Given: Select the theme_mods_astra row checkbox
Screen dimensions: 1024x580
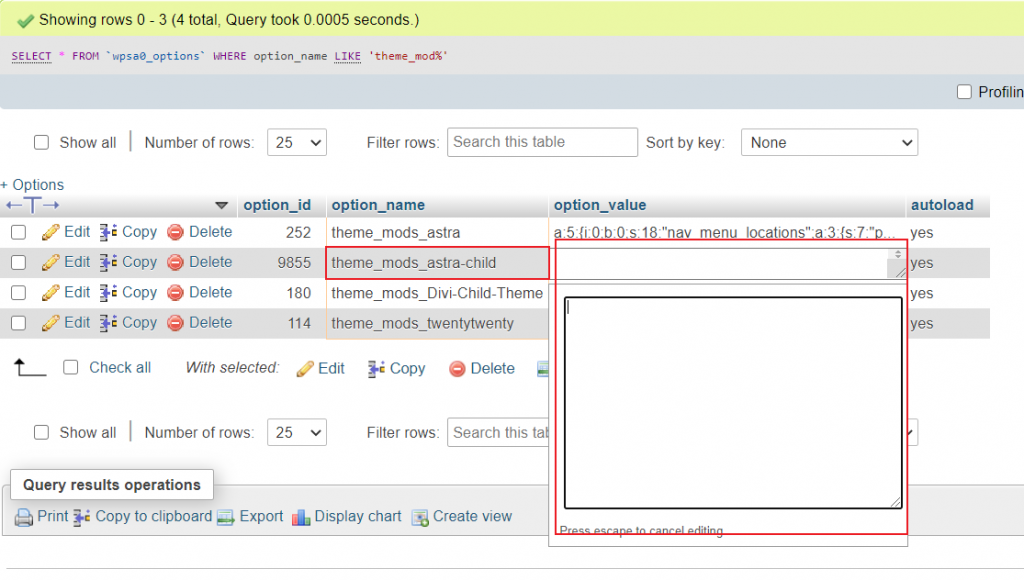Looking at the screenshot, I should click(18, 233).
